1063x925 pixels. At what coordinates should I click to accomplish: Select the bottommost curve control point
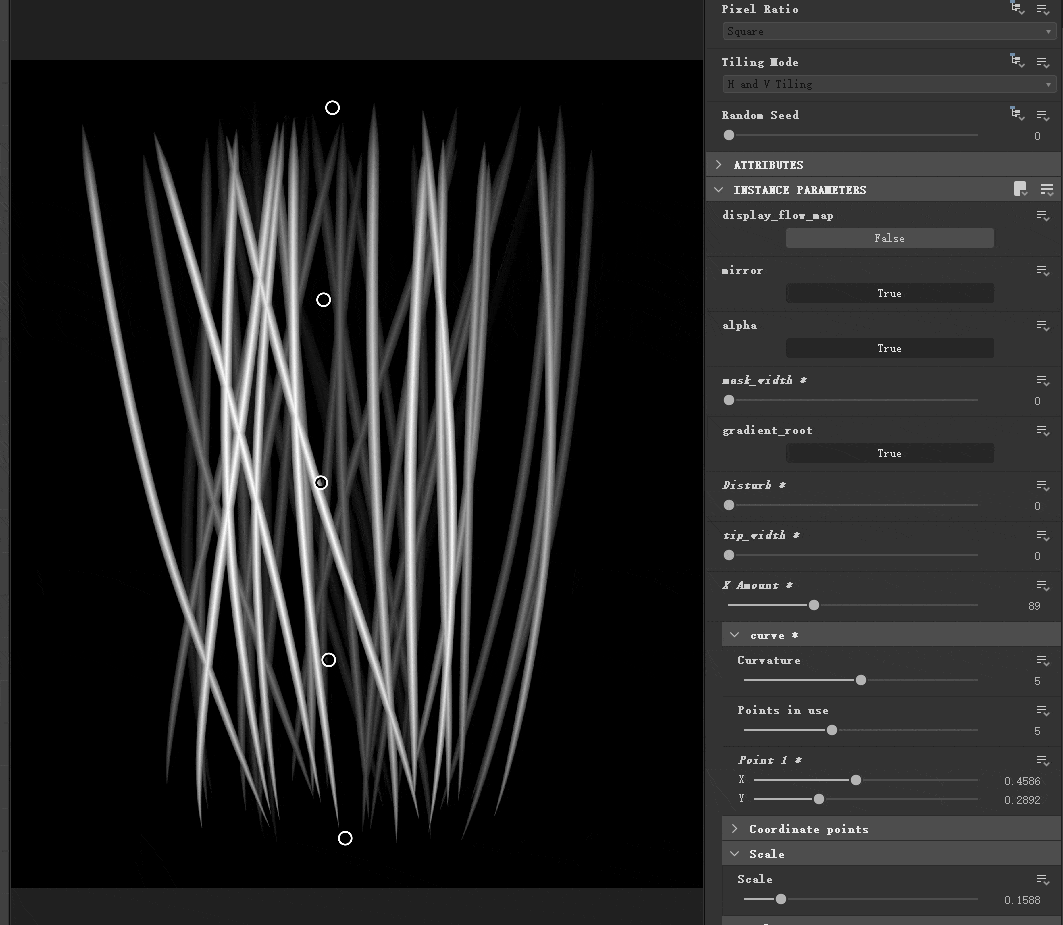(345, 838)
